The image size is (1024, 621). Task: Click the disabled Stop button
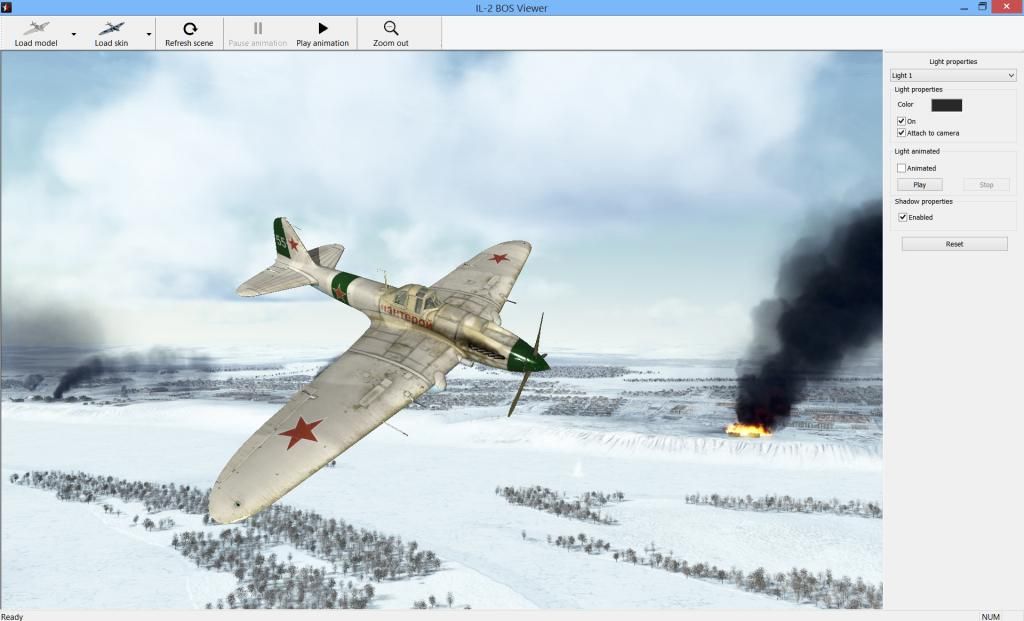(x=985, y=184)
